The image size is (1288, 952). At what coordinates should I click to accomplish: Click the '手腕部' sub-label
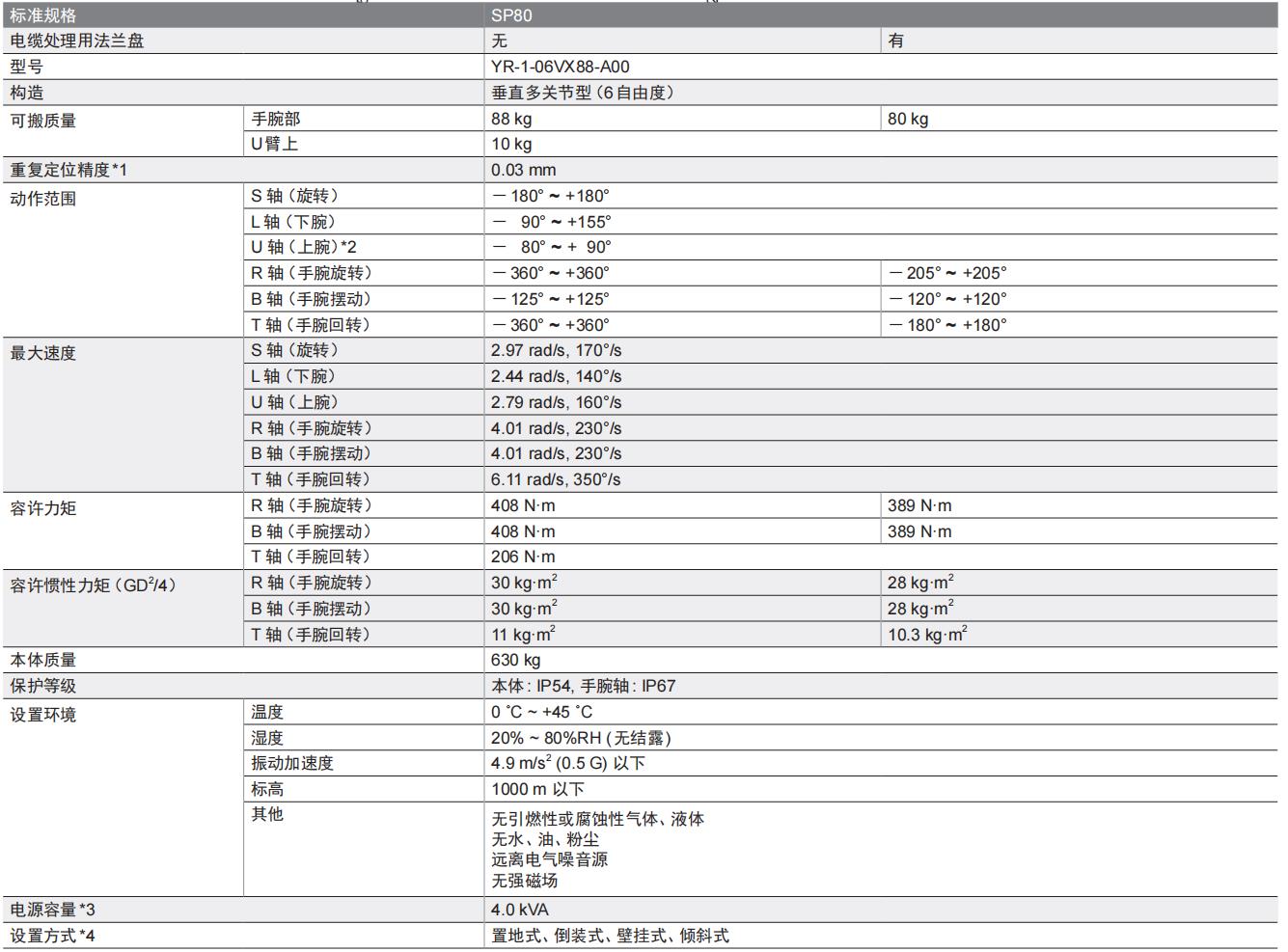[276, 119]
